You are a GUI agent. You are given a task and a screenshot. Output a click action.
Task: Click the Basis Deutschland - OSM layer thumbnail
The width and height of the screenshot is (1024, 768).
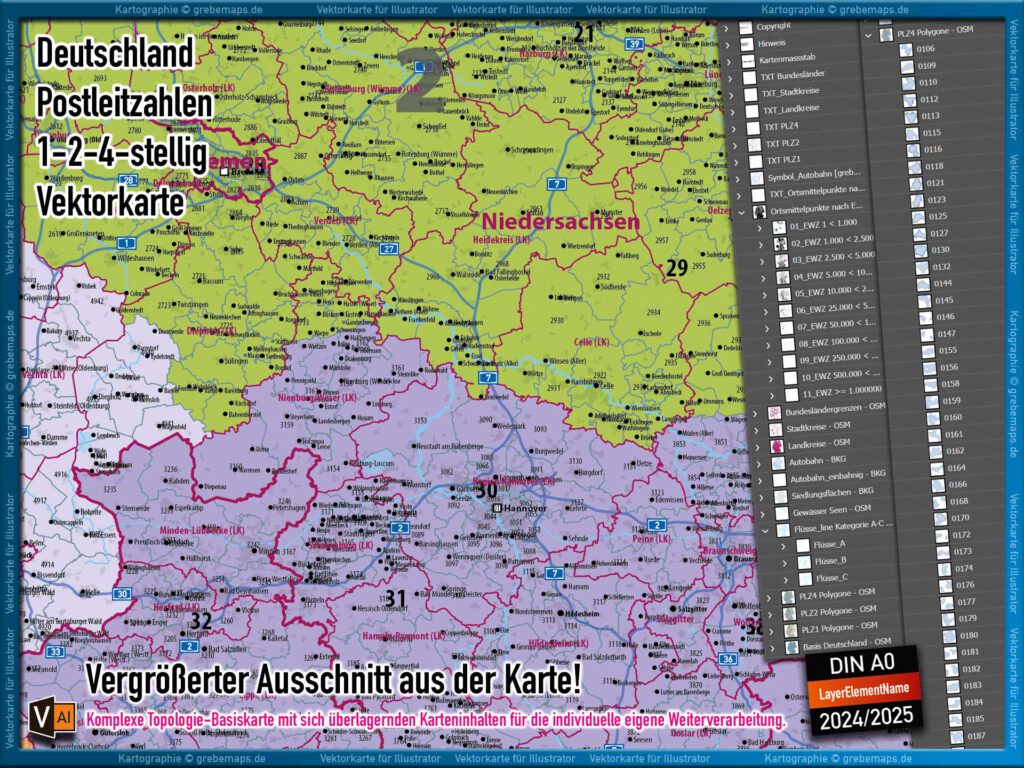(x=792, y=643)
